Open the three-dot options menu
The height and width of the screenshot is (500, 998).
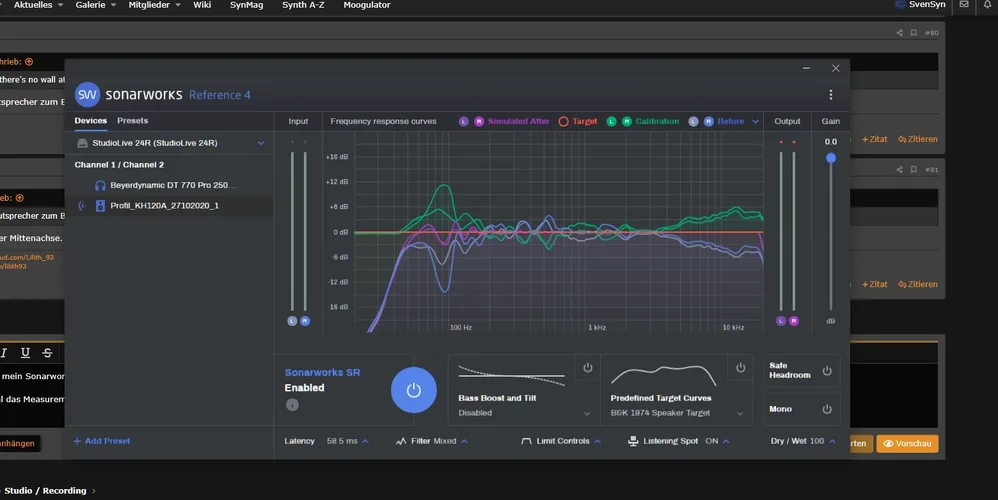click(x=830, y=95)
